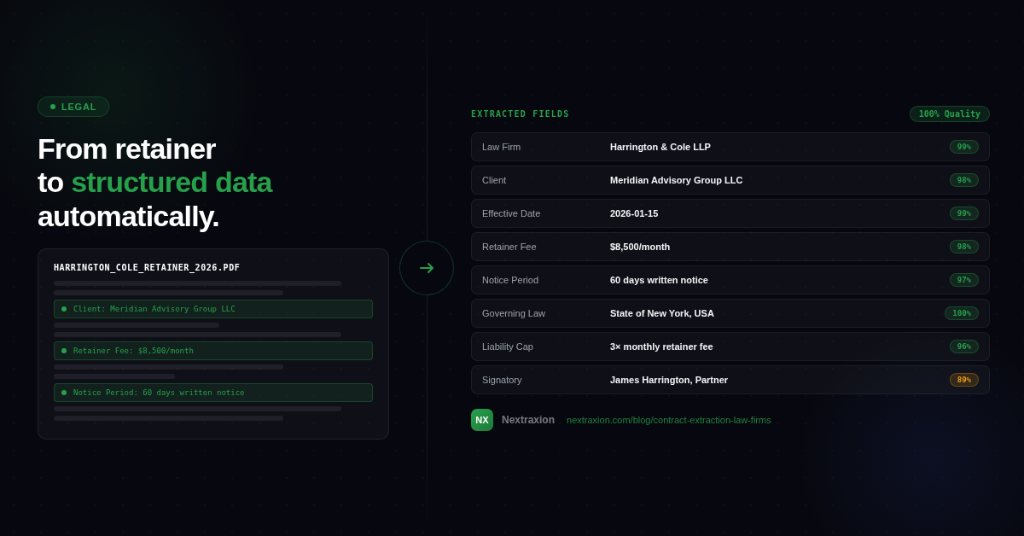This screenshot has width=1024, height=536.
Task: Select '$8,500/month' in Retainer Fee row
Action: 639,247
